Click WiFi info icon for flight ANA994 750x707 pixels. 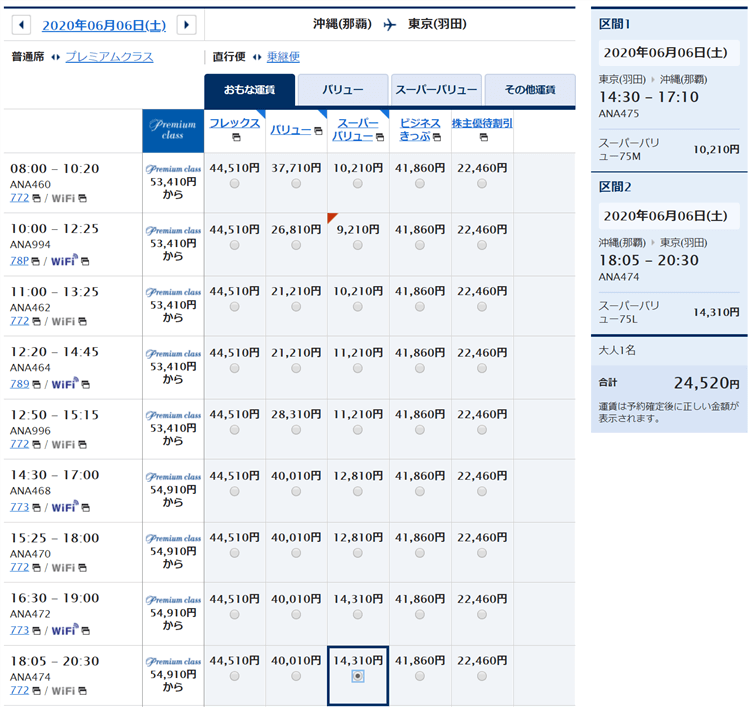point(84,262)
